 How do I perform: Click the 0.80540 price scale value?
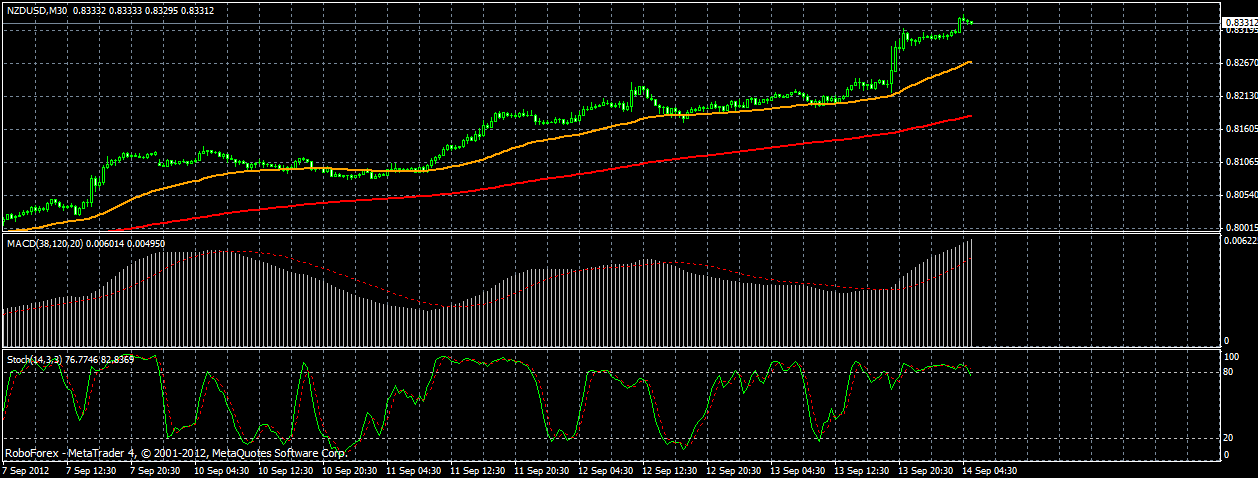[x=1241, y=195]
